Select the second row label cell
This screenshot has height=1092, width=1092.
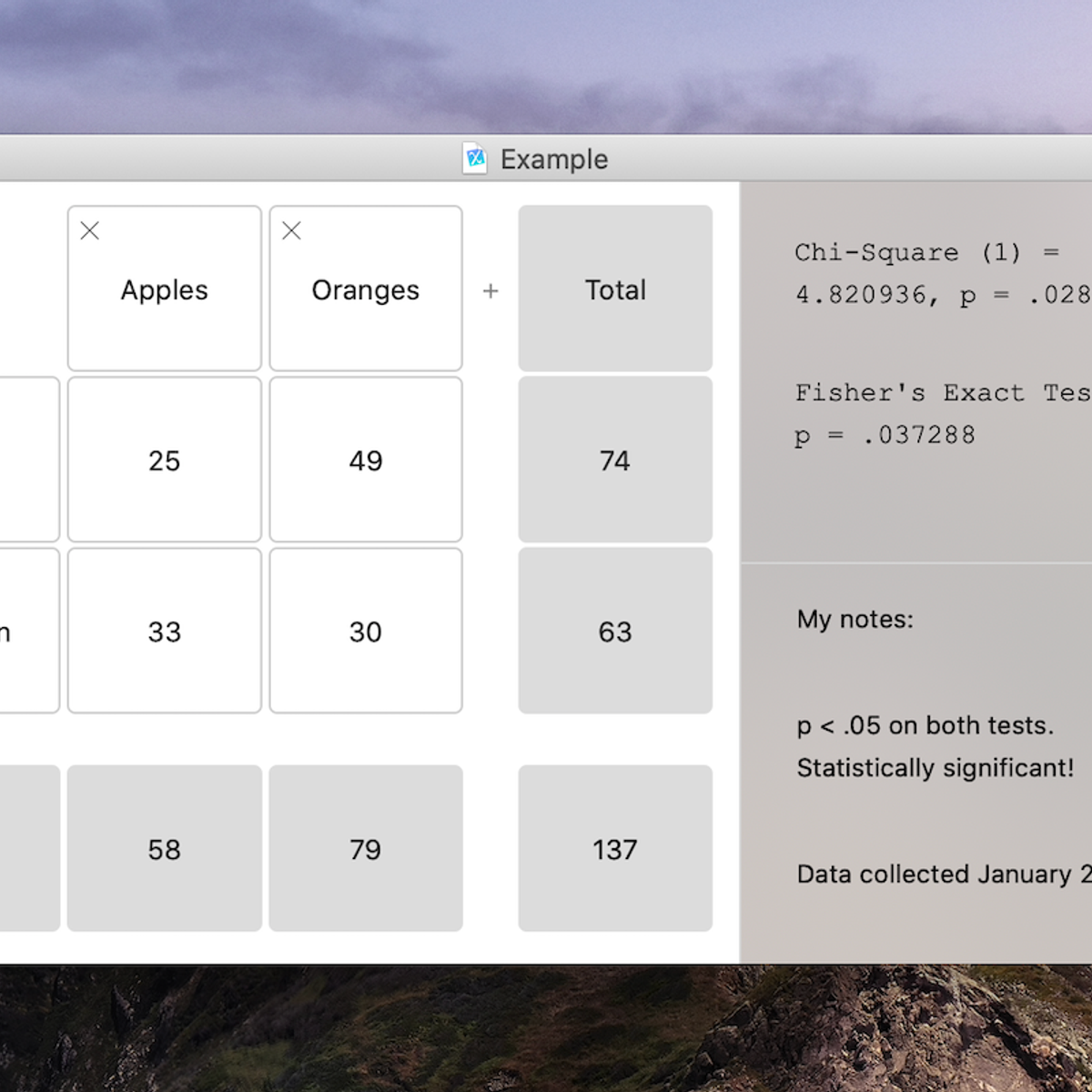(x=29, y=631)
